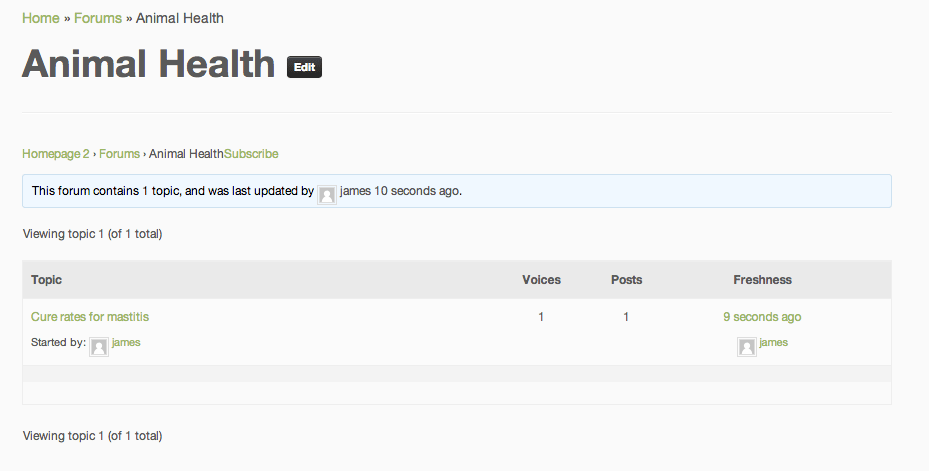The image size is (929, 471).
Task: Click the Freshness column header
Action: click(762, 280)
